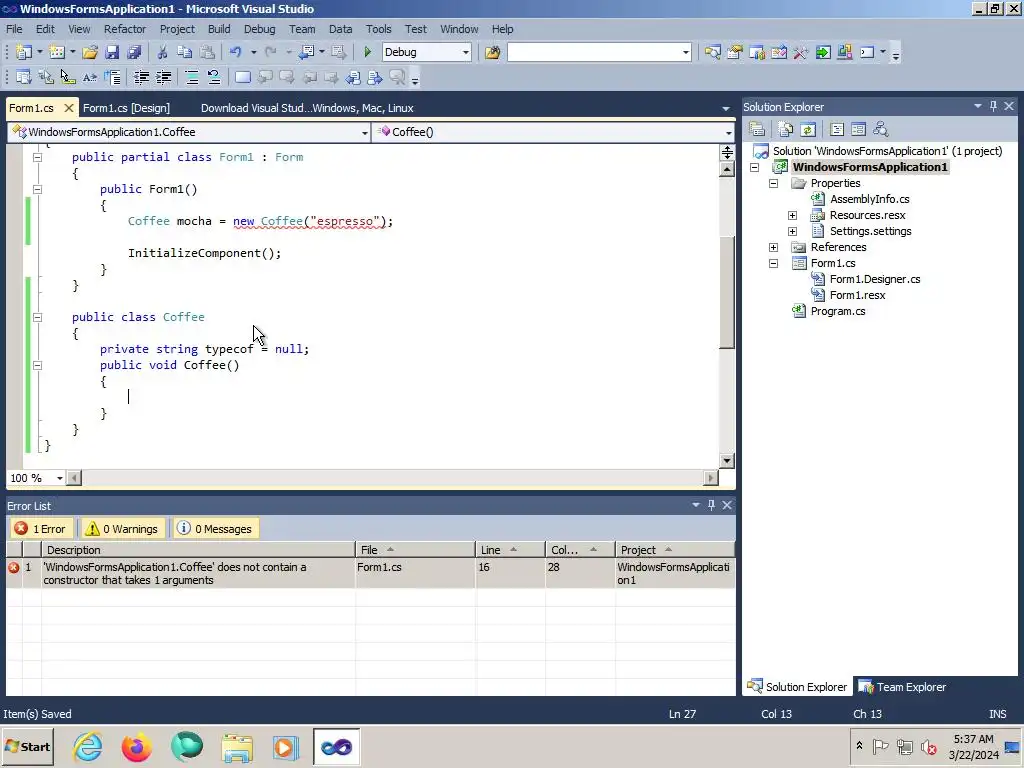
Task: Open the Start Page toolbar icon
Action: pos(823,52)
